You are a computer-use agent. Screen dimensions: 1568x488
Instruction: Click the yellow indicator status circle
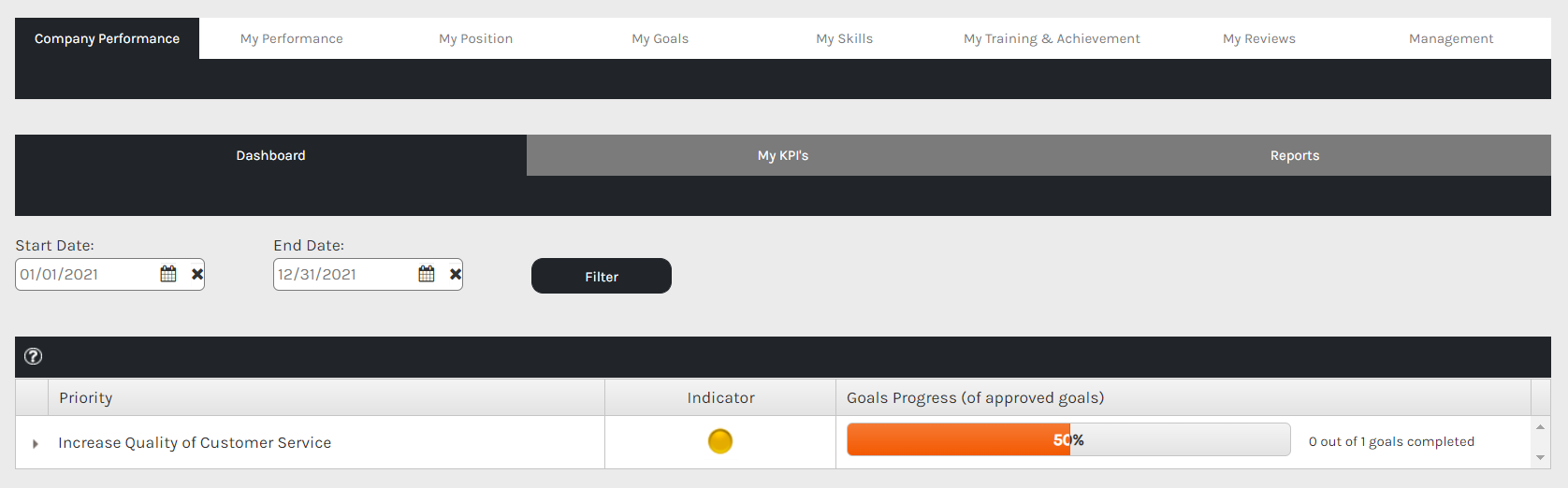tap(720, 441)
